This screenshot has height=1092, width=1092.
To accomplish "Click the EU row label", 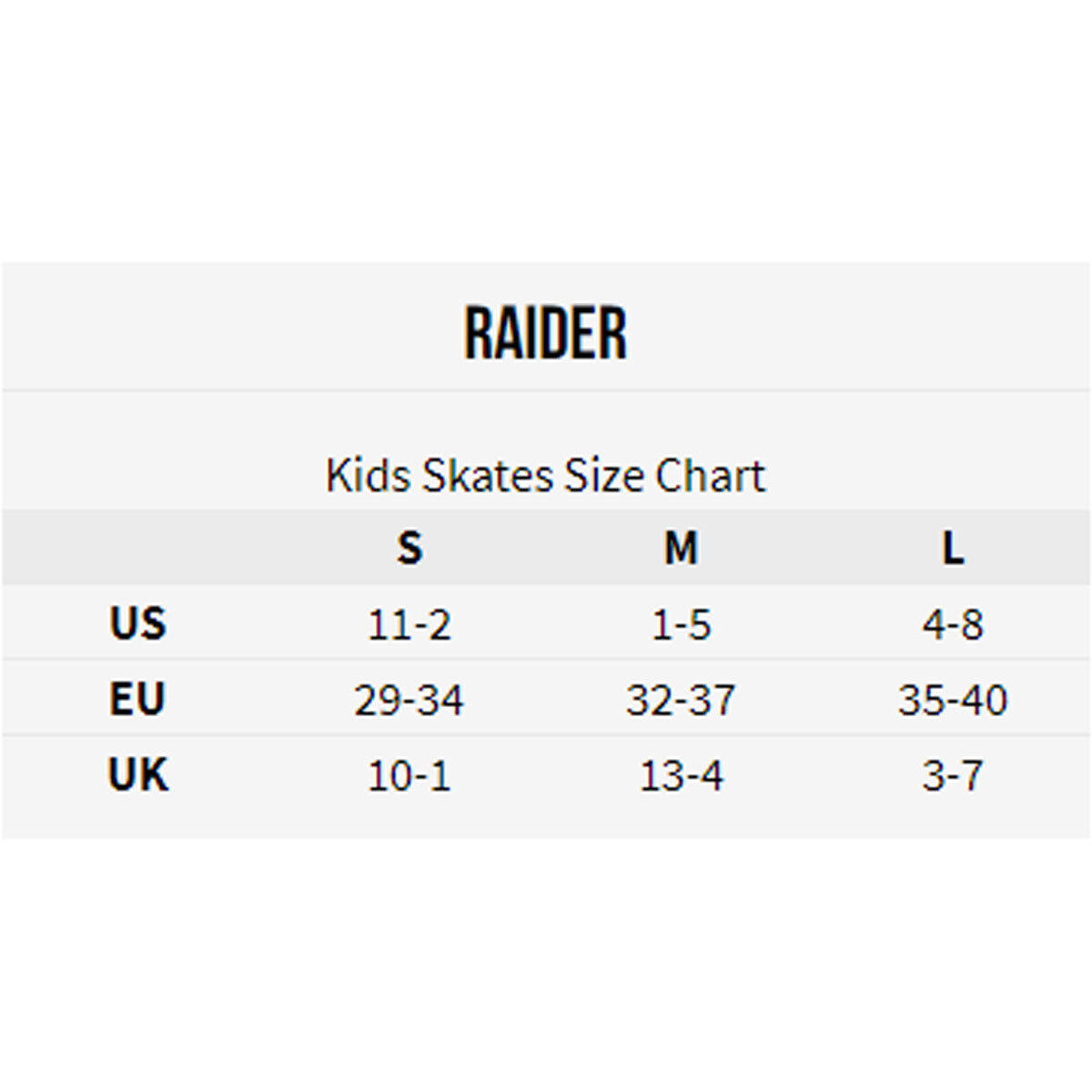I will (137, 700).
